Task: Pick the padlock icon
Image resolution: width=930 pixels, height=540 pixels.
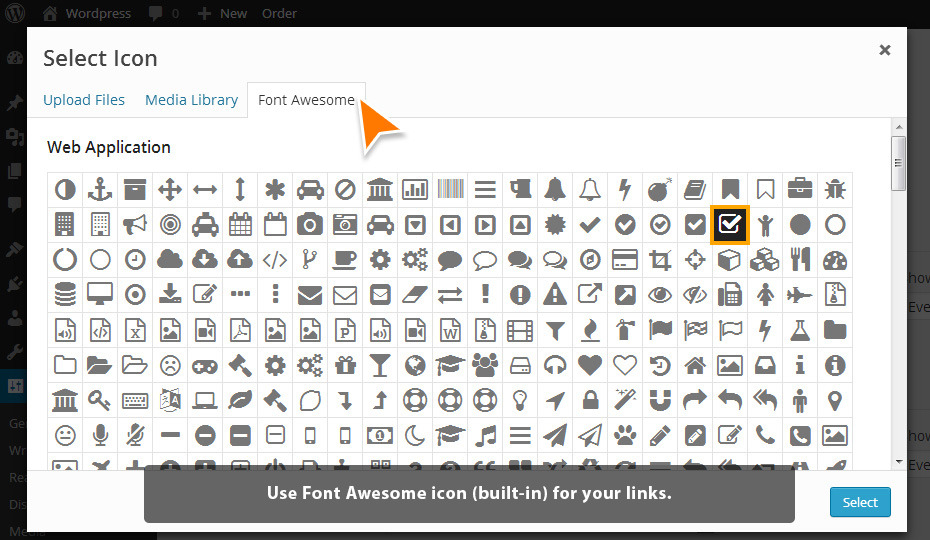Action: tap(590, 400)
